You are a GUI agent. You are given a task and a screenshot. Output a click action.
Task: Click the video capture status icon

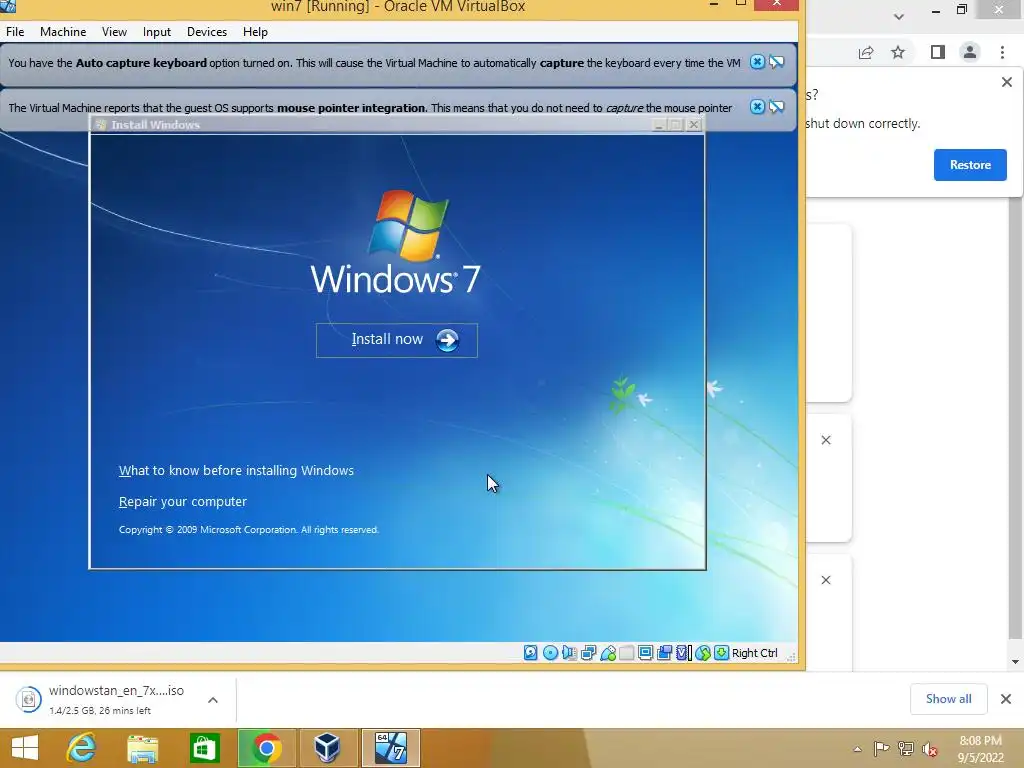[664, 652]
